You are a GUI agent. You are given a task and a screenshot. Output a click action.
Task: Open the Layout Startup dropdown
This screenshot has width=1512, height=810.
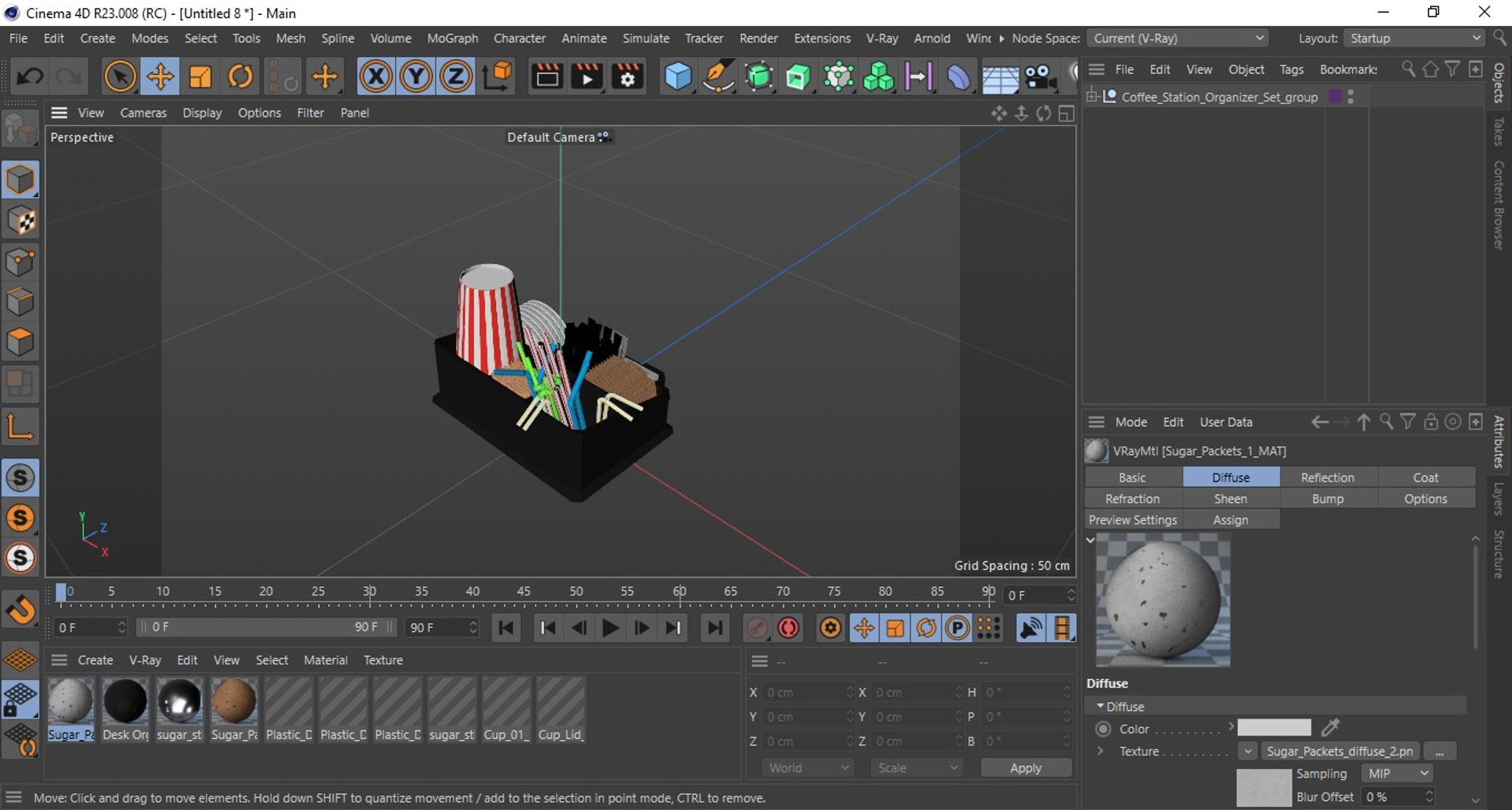tap(1414, 38)
